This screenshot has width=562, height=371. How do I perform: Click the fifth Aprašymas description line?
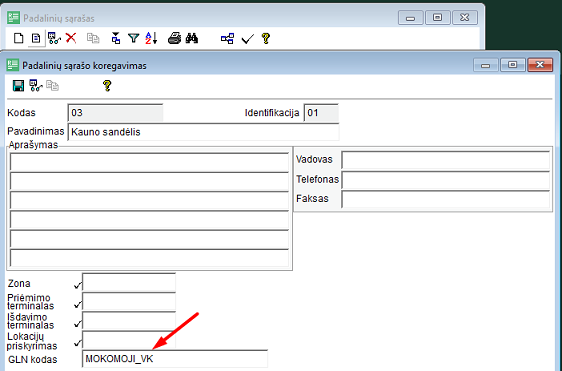point(149,238)
